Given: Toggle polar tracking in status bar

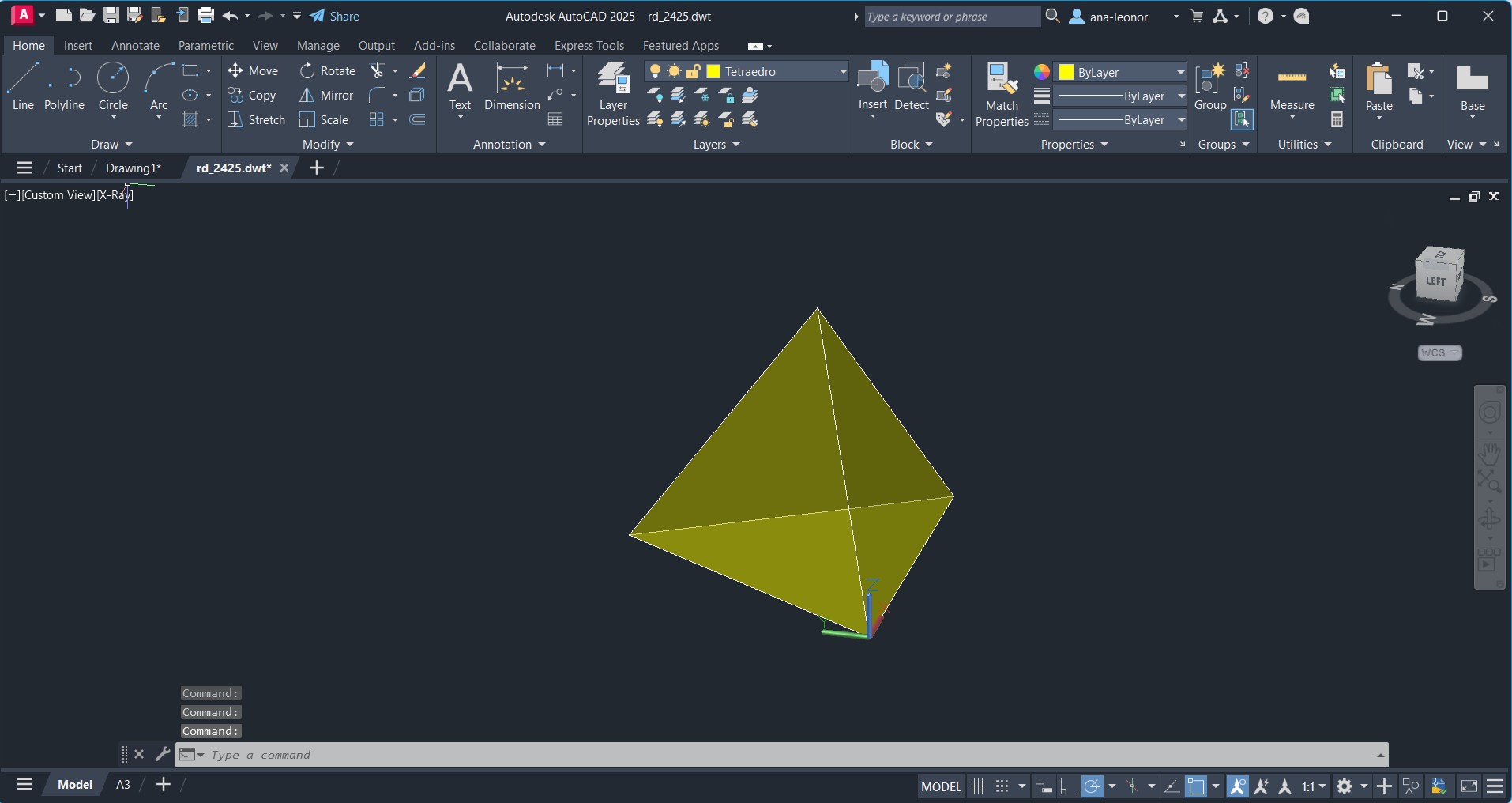Looking at the screenshot, I should (1093, 786).
